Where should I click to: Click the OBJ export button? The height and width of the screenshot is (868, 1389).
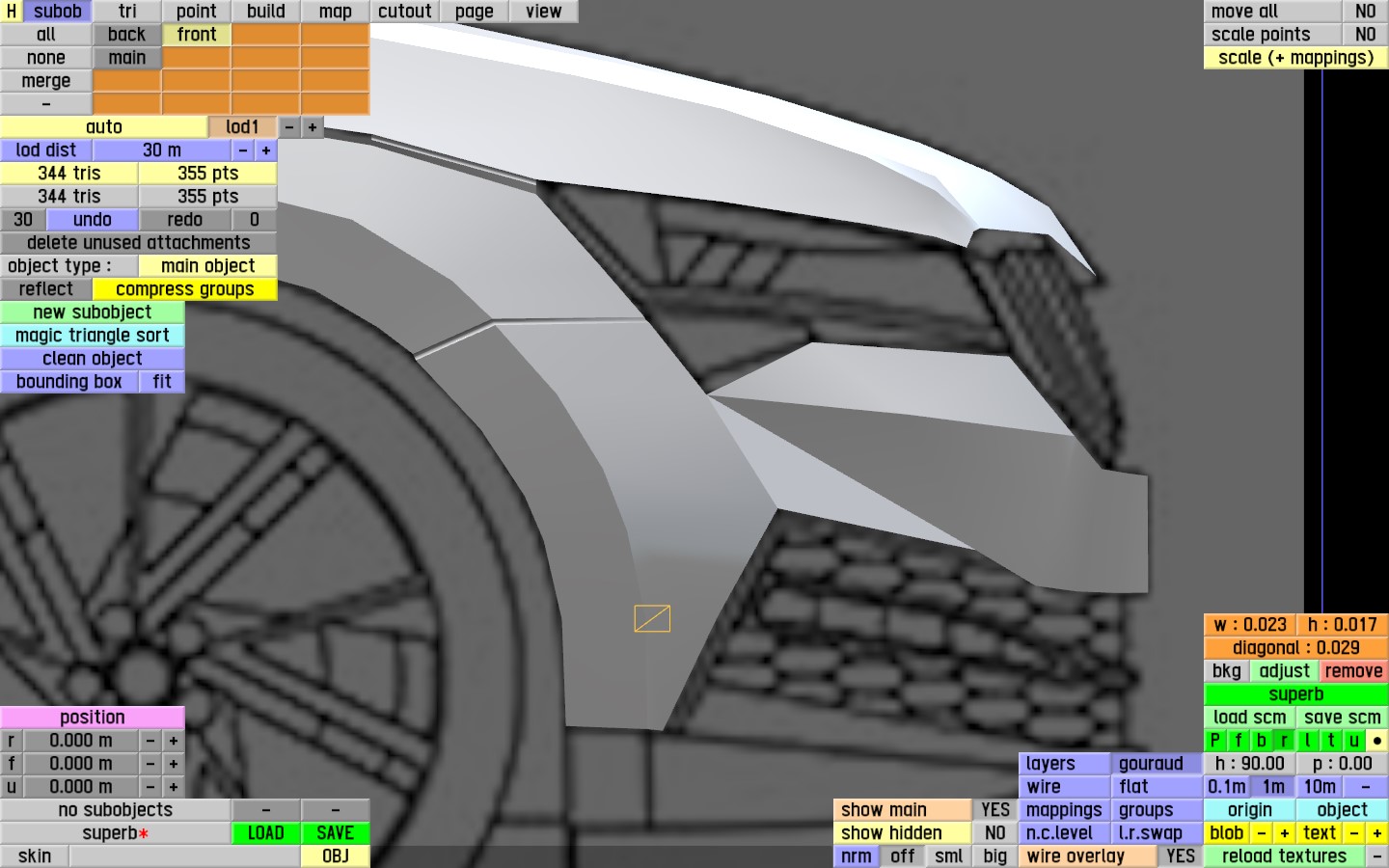point(336,856)
